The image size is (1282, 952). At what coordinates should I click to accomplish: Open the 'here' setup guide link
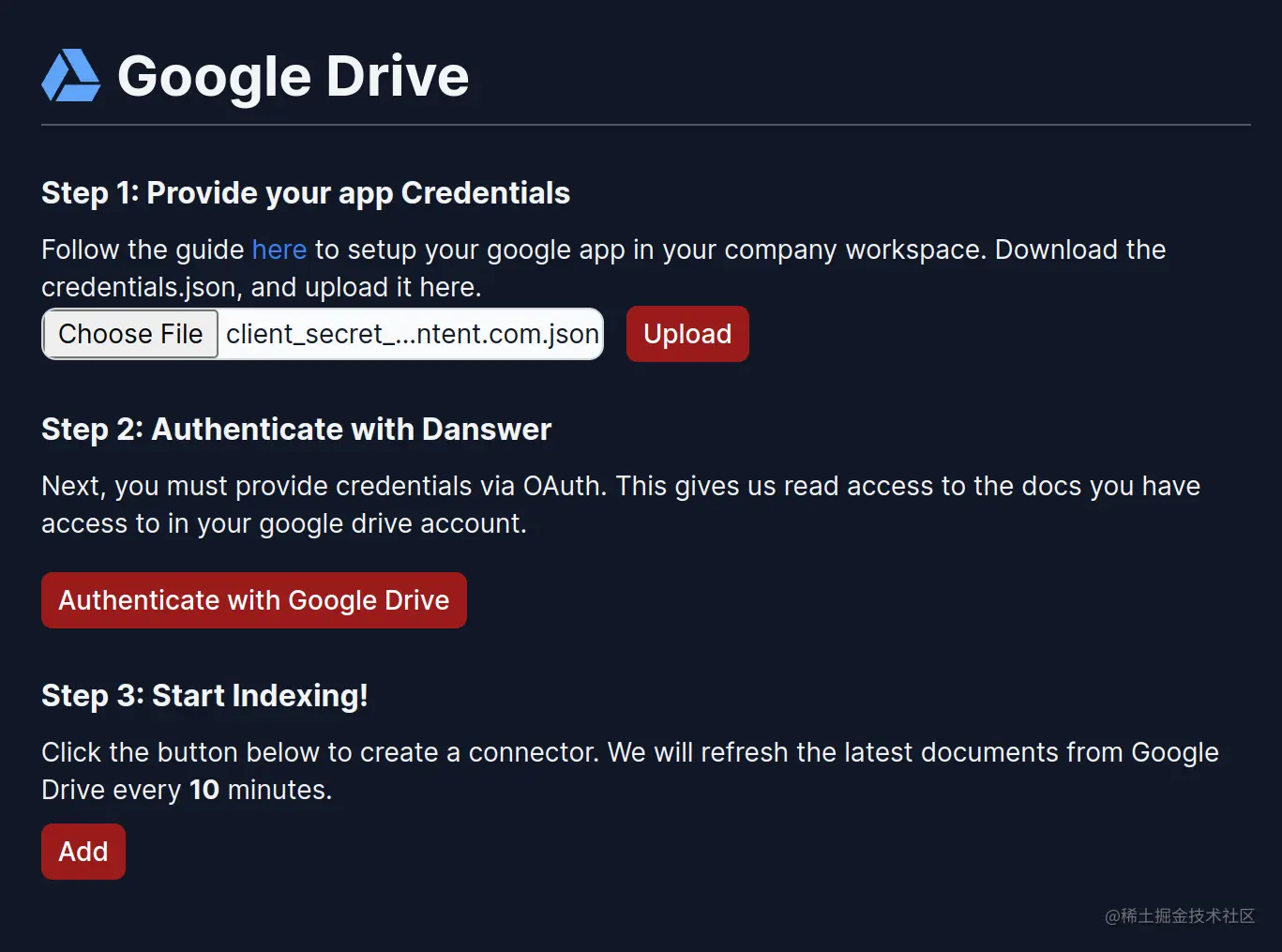click(x=279, y=249)
